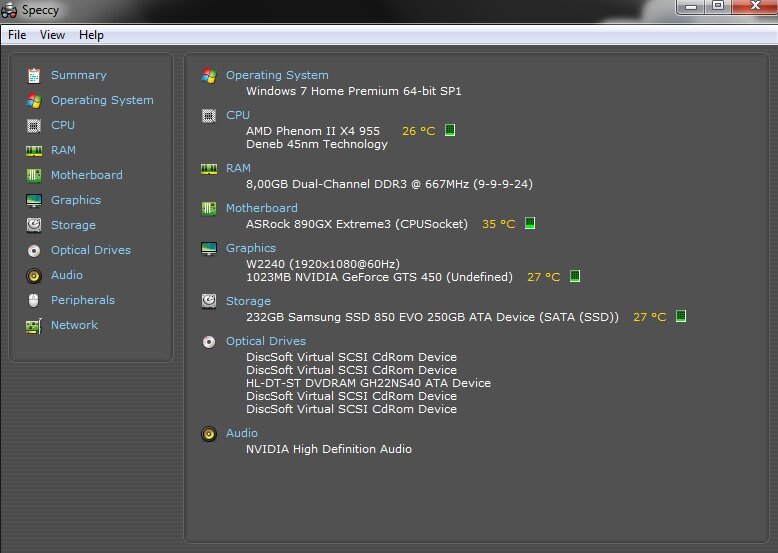The image size is (778, 553).
Task: Click the text AMD Phenom II X4 955
Action: [x=313, y=131]
